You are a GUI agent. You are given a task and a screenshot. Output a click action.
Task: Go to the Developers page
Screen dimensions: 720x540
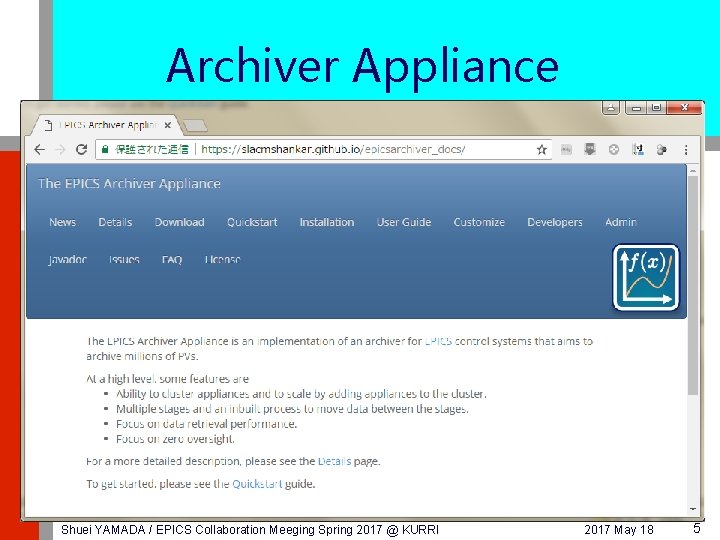point(555,222)
